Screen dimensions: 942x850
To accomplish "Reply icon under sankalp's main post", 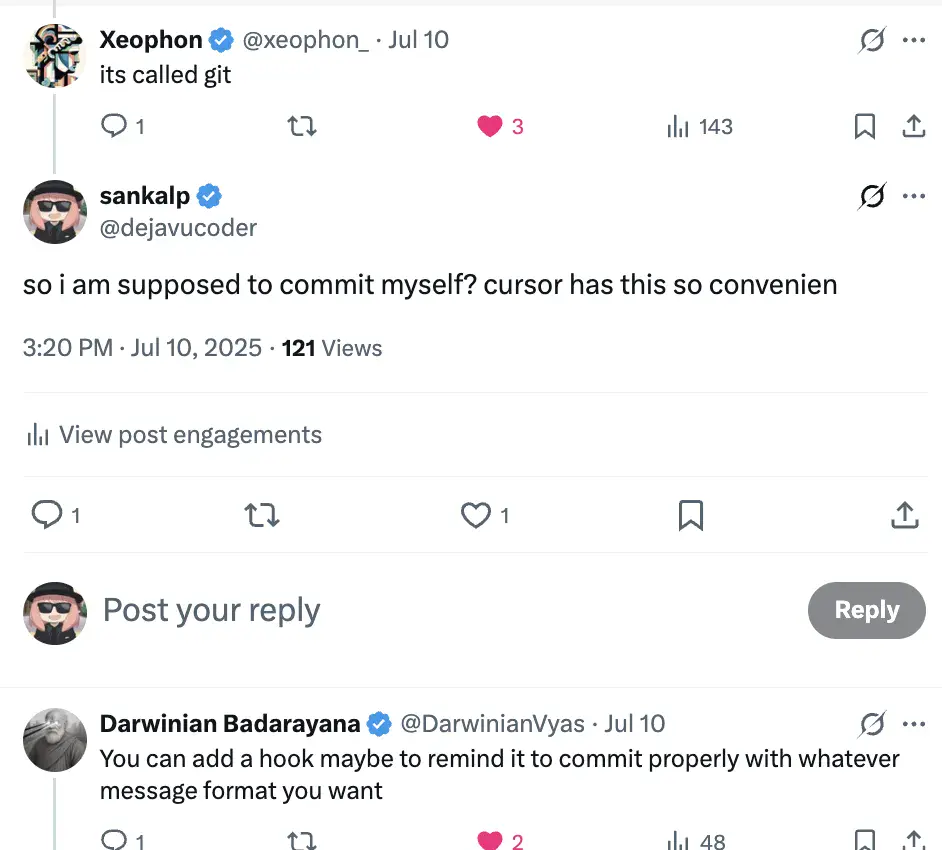I will tap(47, 515).
